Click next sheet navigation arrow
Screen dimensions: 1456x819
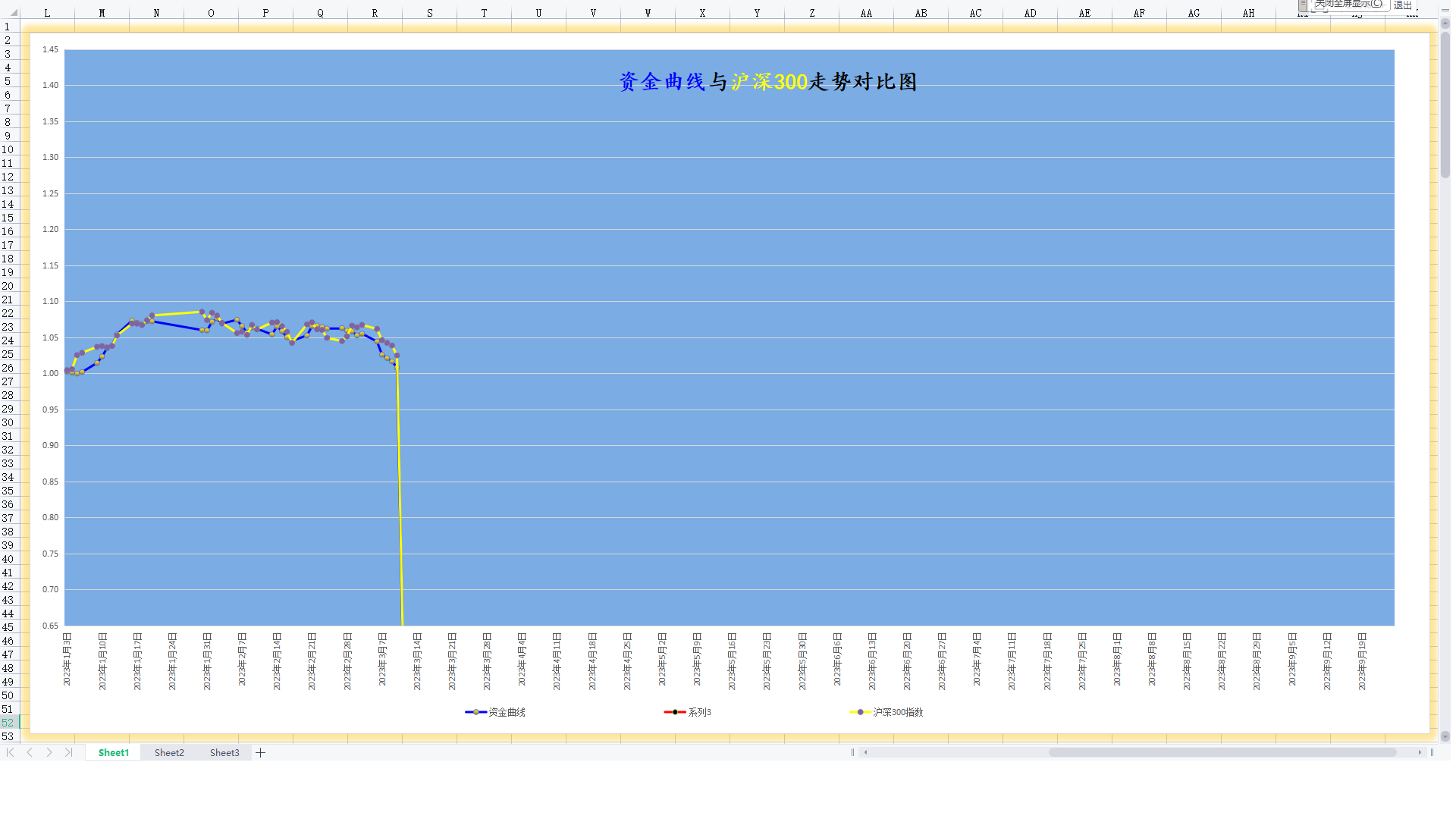tap(49, 752)
